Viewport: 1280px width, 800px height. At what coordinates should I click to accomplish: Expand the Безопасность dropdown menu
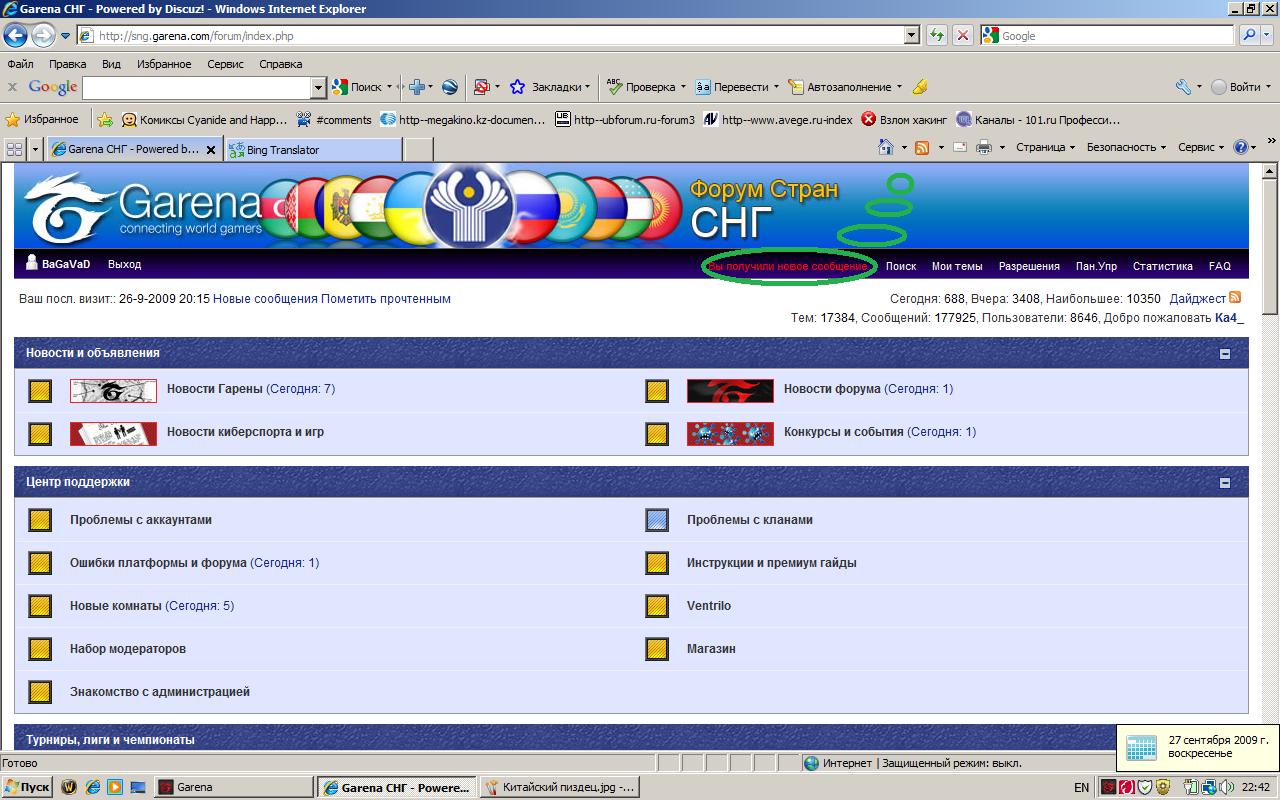tap(1126, 147)
